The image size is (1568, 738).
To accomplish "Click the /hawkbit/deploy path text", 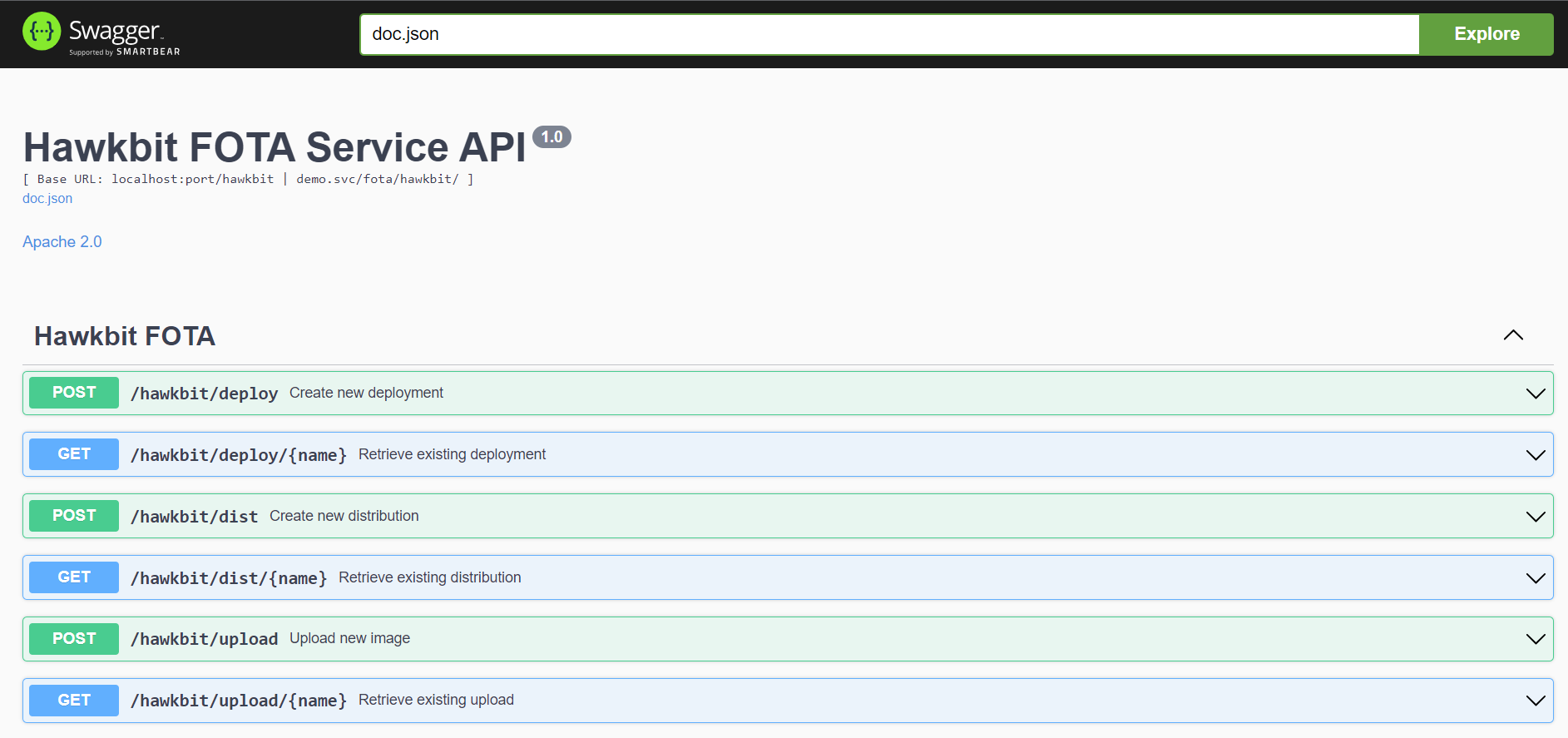I will (x=205, y=394).
